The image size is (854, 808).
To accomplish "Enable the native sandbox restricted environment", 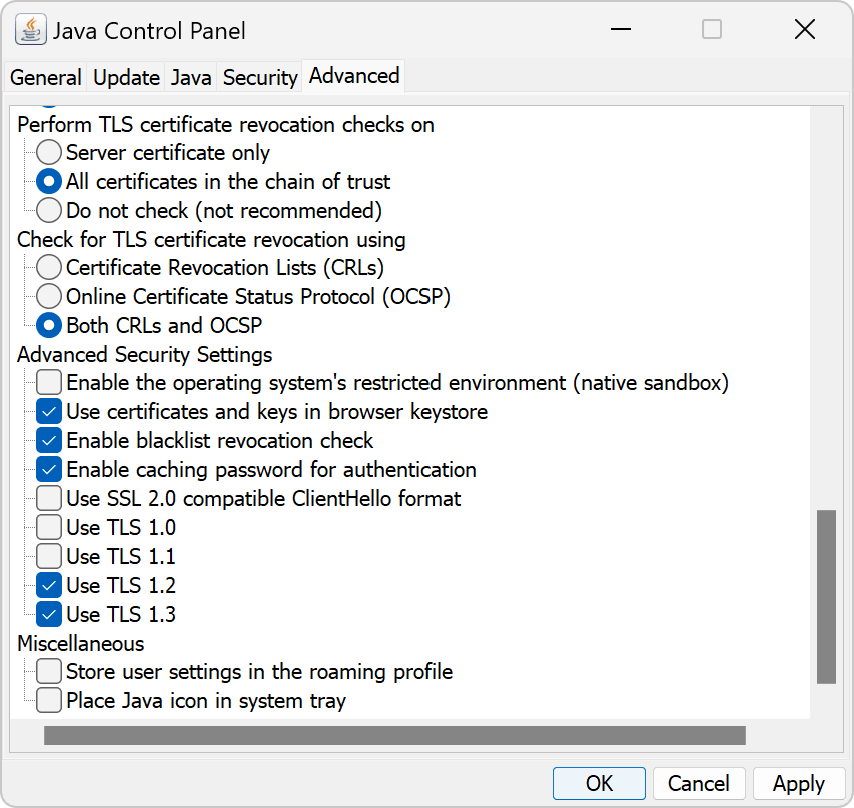I will pos(48,382).
